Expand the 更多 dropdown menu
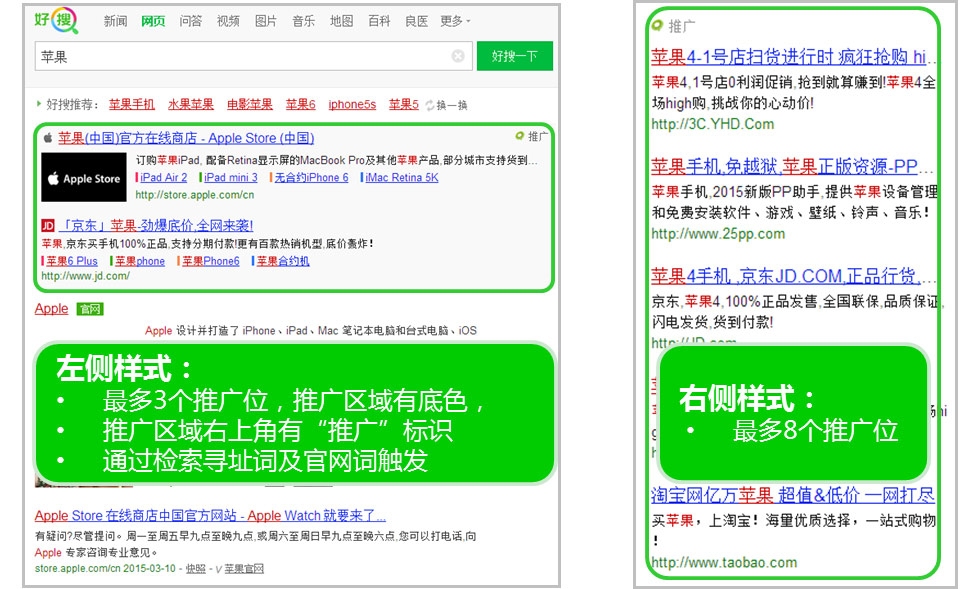Screen dimensions: 980x589 pos(455,21)
